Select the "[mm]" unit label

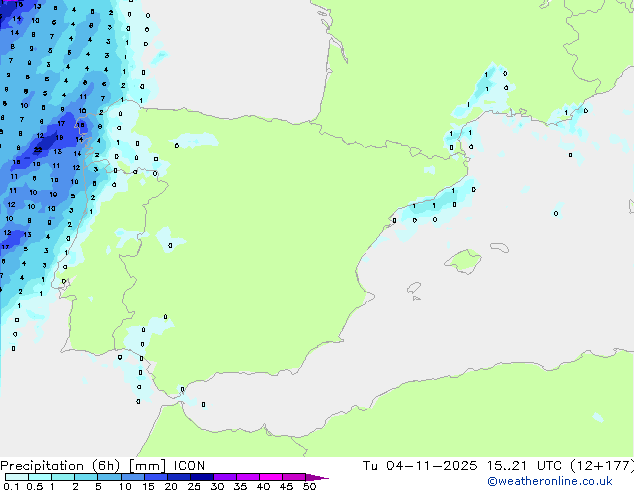pos(147,466)
